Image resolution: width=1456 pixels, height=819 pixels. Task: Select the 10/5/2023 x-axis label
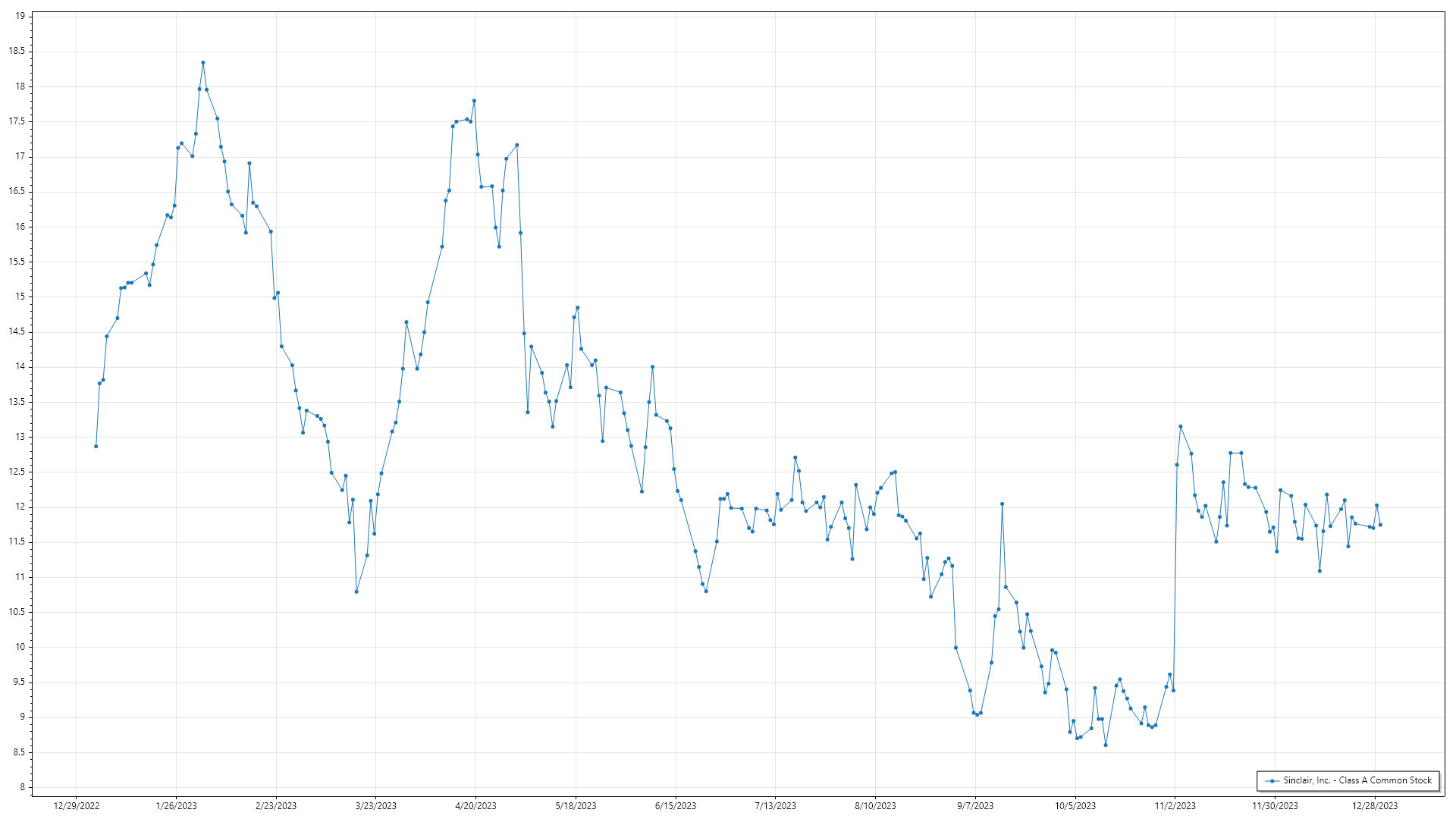(1075, 806)
